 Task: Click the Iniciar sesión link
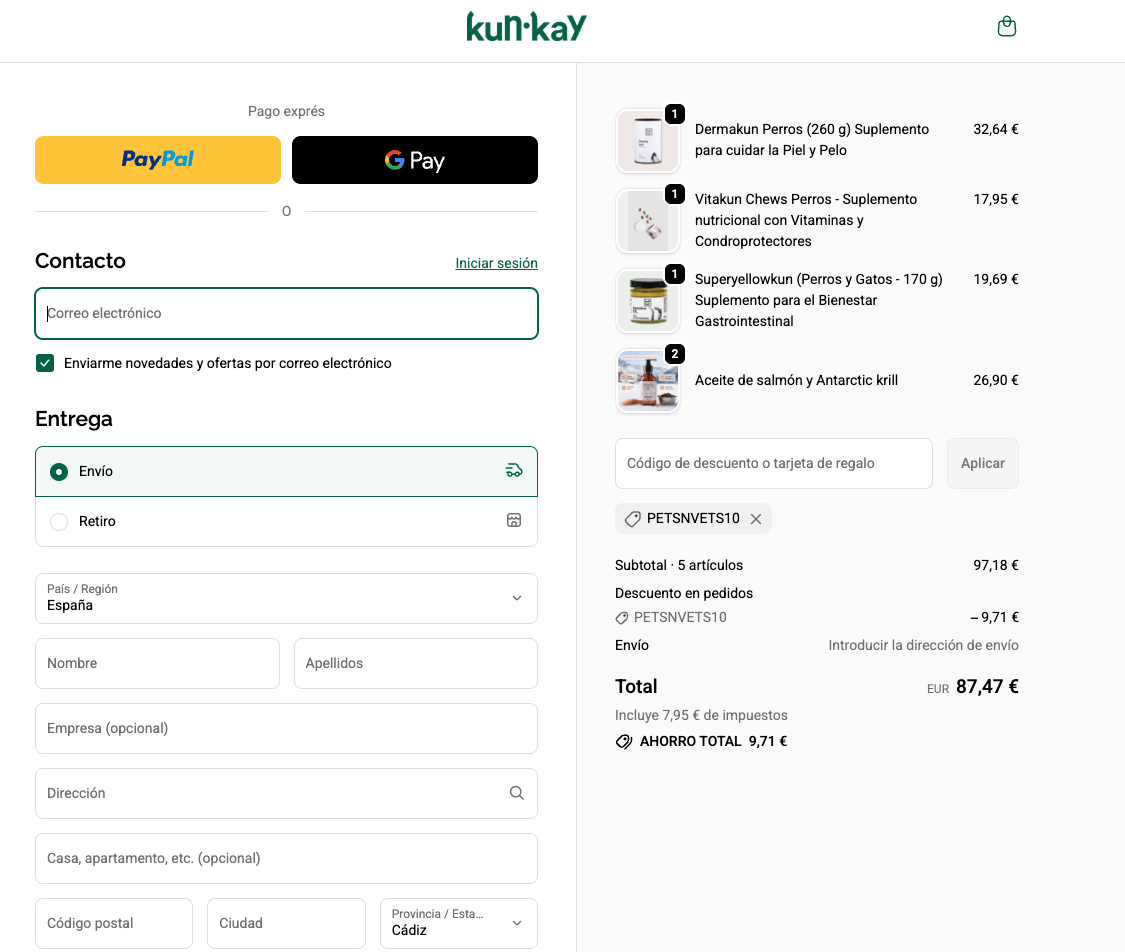(496, 263)
